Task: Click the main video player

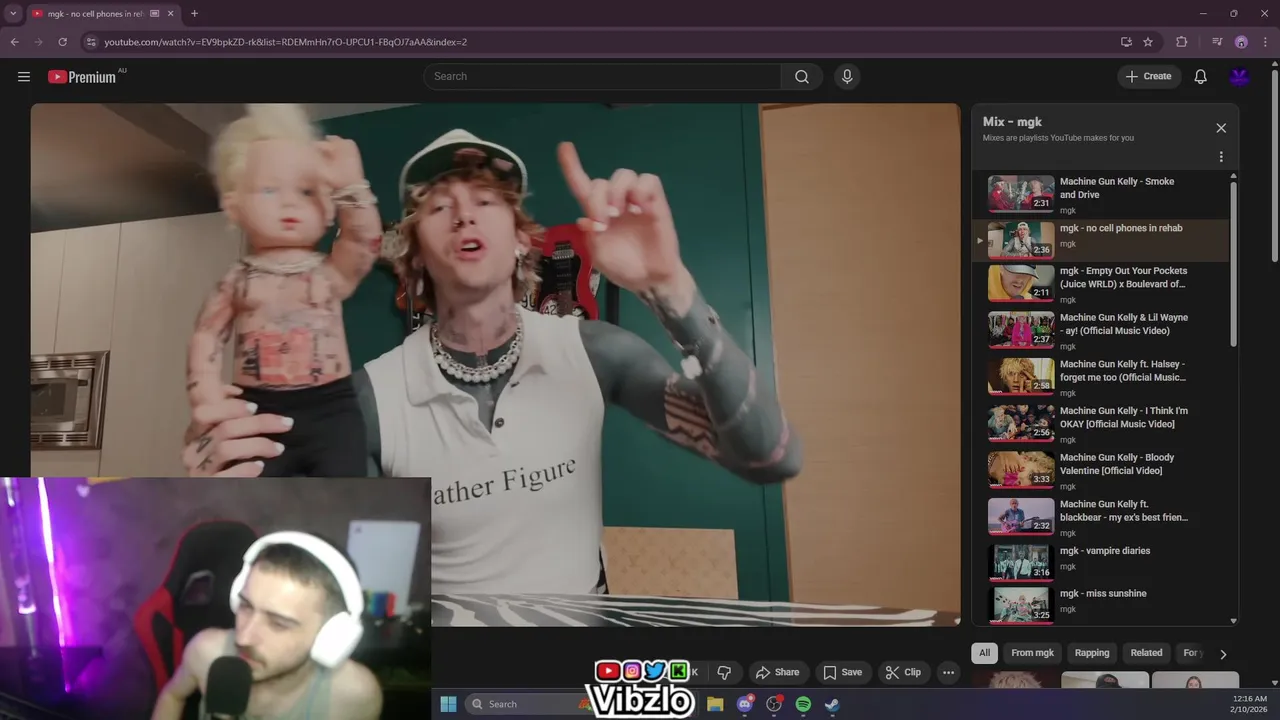Action: coord(495,365)
